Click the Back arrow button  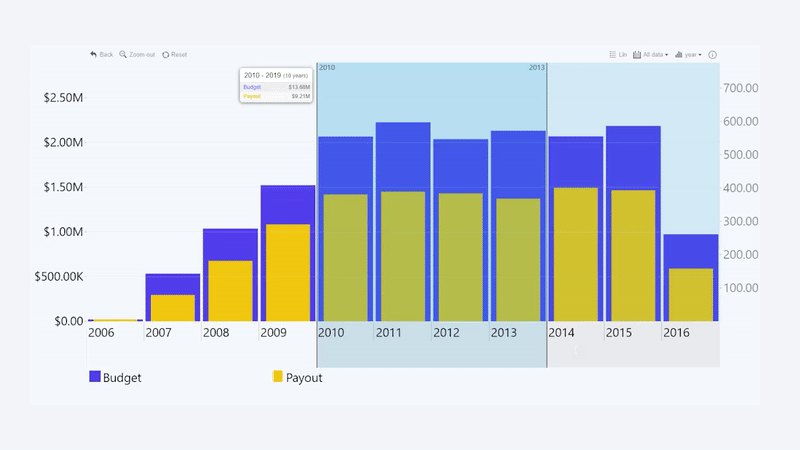tap(101, 55)
